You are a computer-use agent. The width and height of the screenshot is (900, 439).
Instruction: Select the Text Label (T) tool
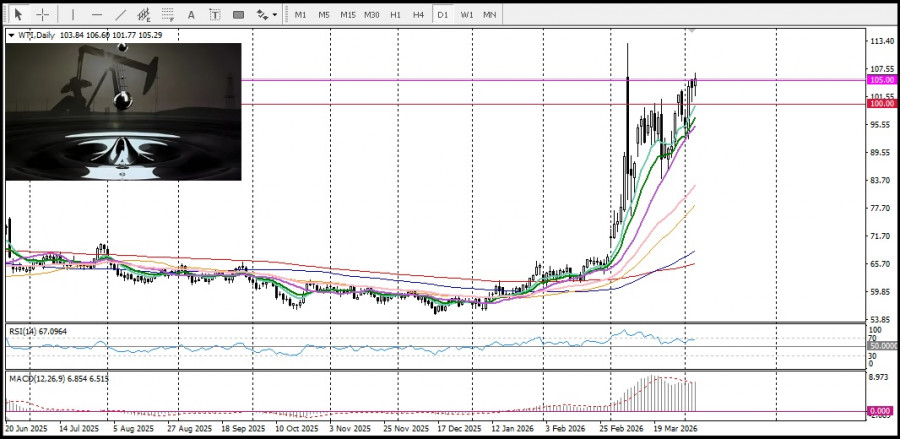coord(215,15)
